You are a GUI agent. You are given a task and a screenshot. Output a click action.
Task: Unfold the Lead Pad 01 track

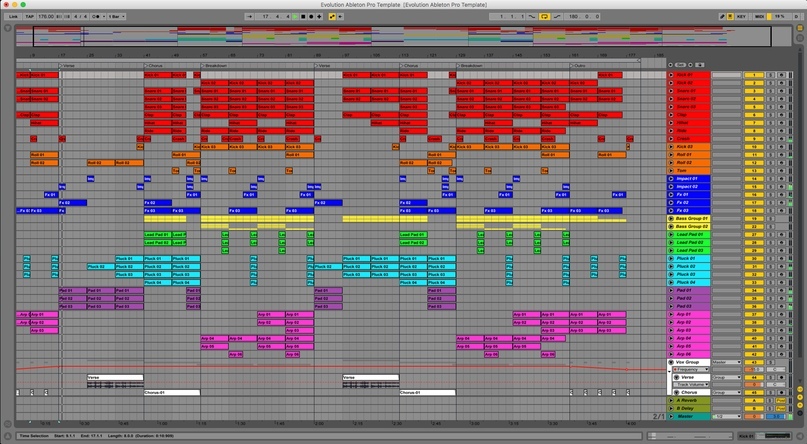[671, 235]
